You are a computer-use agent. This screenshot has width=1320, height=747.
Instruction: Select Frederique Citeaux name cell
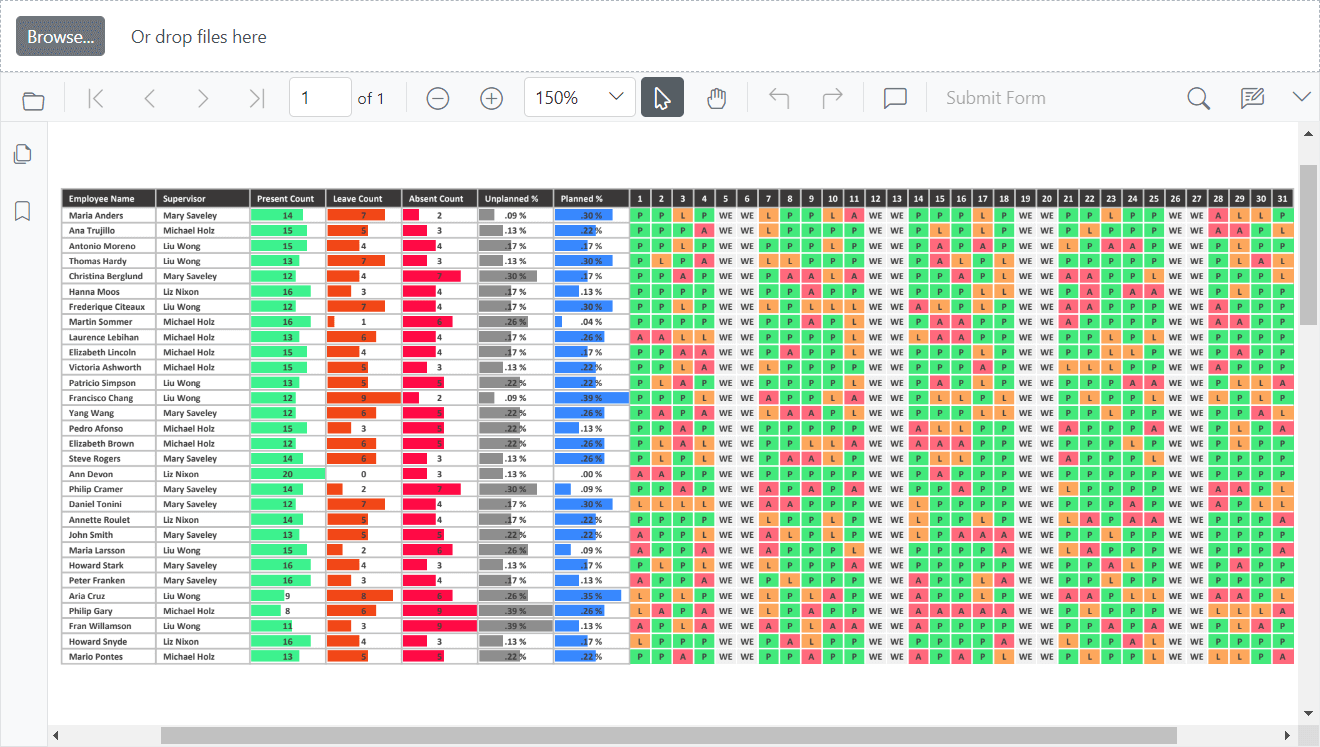click(108, 307)
